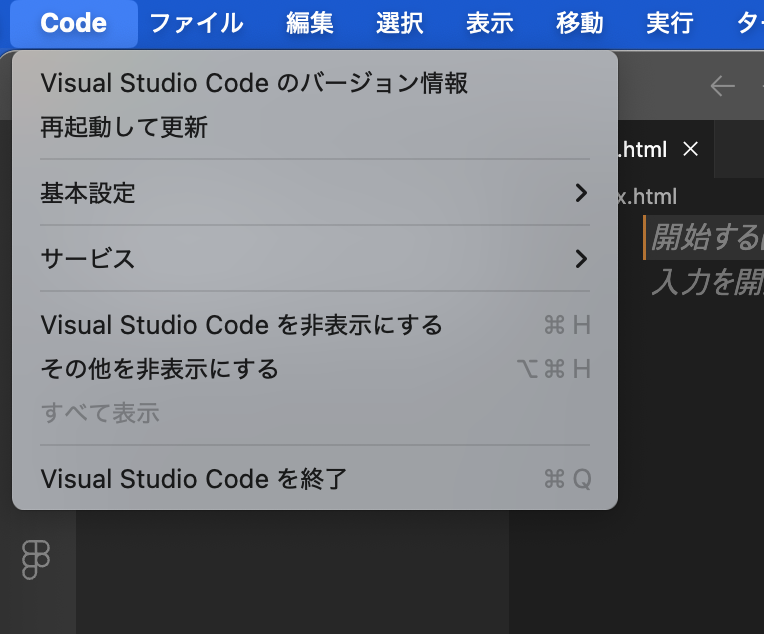The height and width of the screenshot is (634, 764).
Task: Open the 移動 menu
Action: tap(580, 23)
